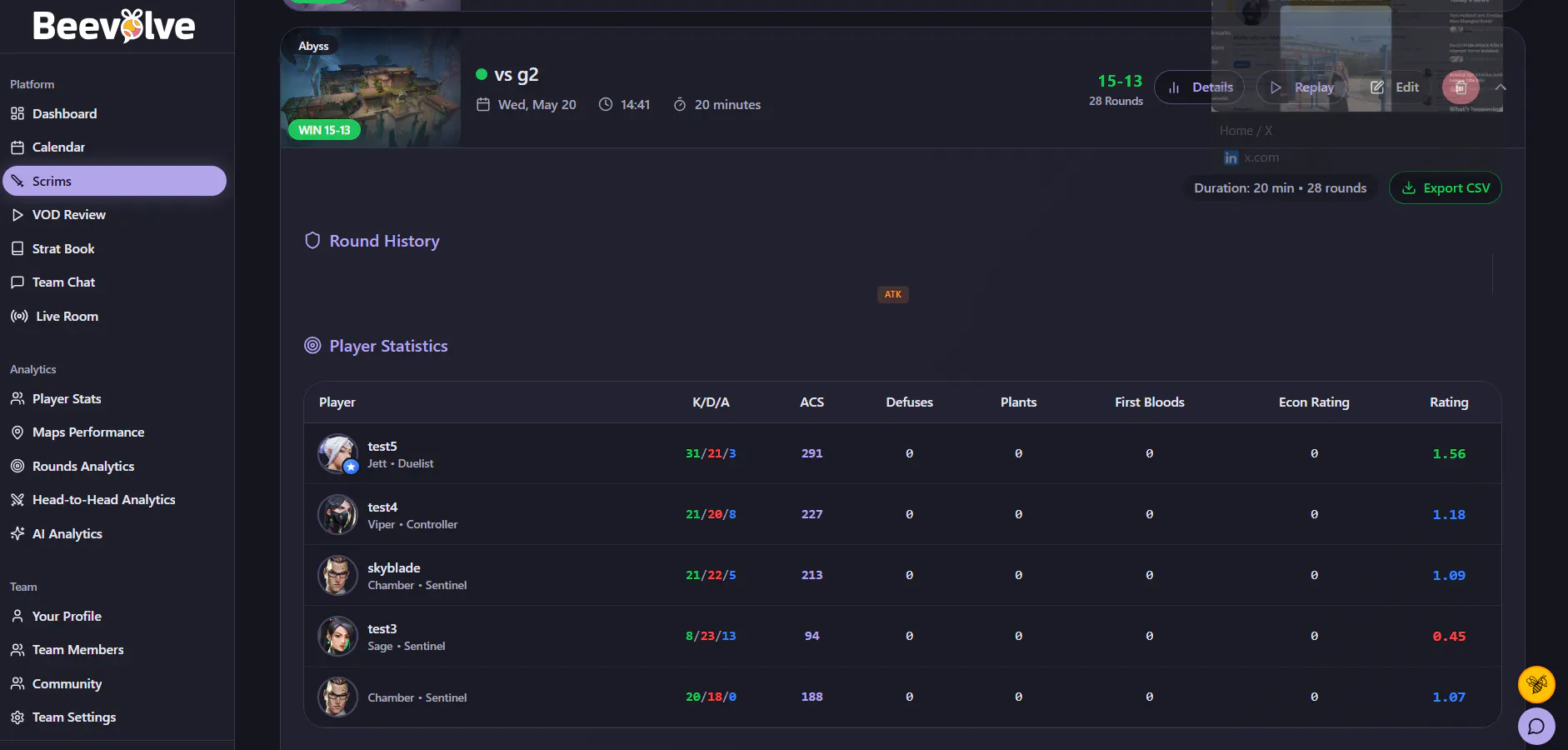Open Maps Performance pin icon
The width and height of the screenshot is (1568, 750).
(x=17, y=432)
